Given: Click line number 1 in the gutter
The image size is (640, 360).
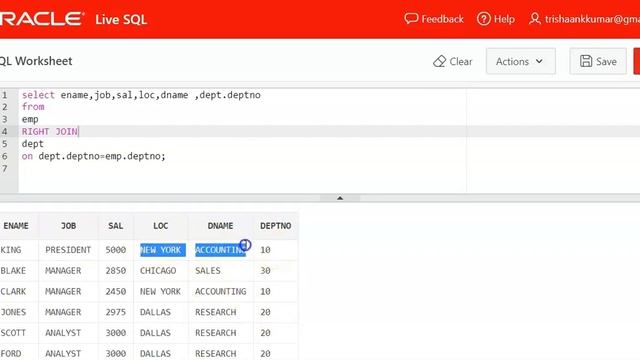Looking at the screenshot, I should point(4,95).
